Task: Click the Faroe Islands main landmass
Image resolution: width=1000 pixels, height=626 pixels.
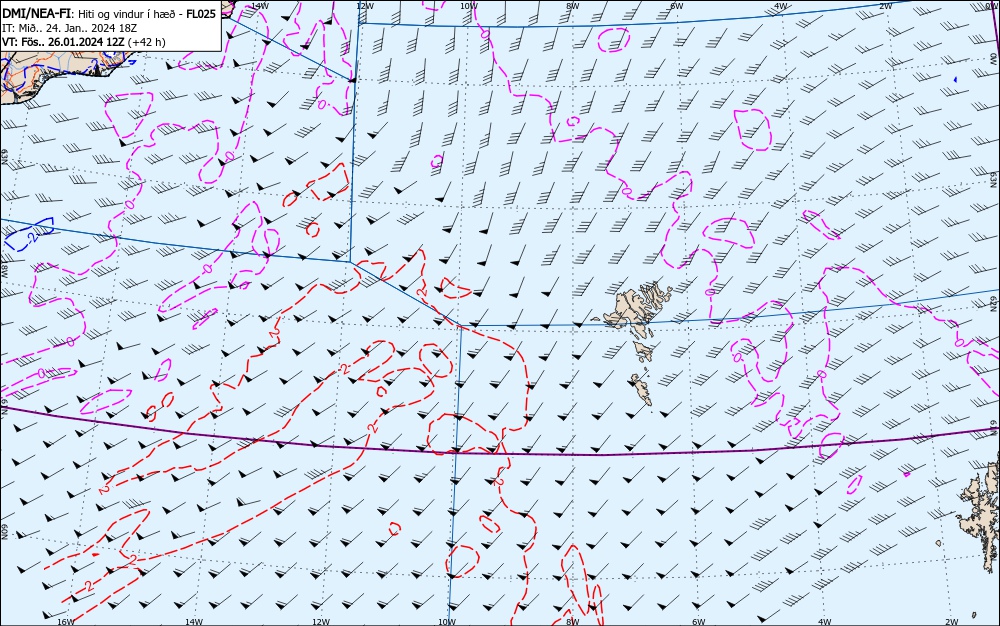Action: (x=628, y=308)
